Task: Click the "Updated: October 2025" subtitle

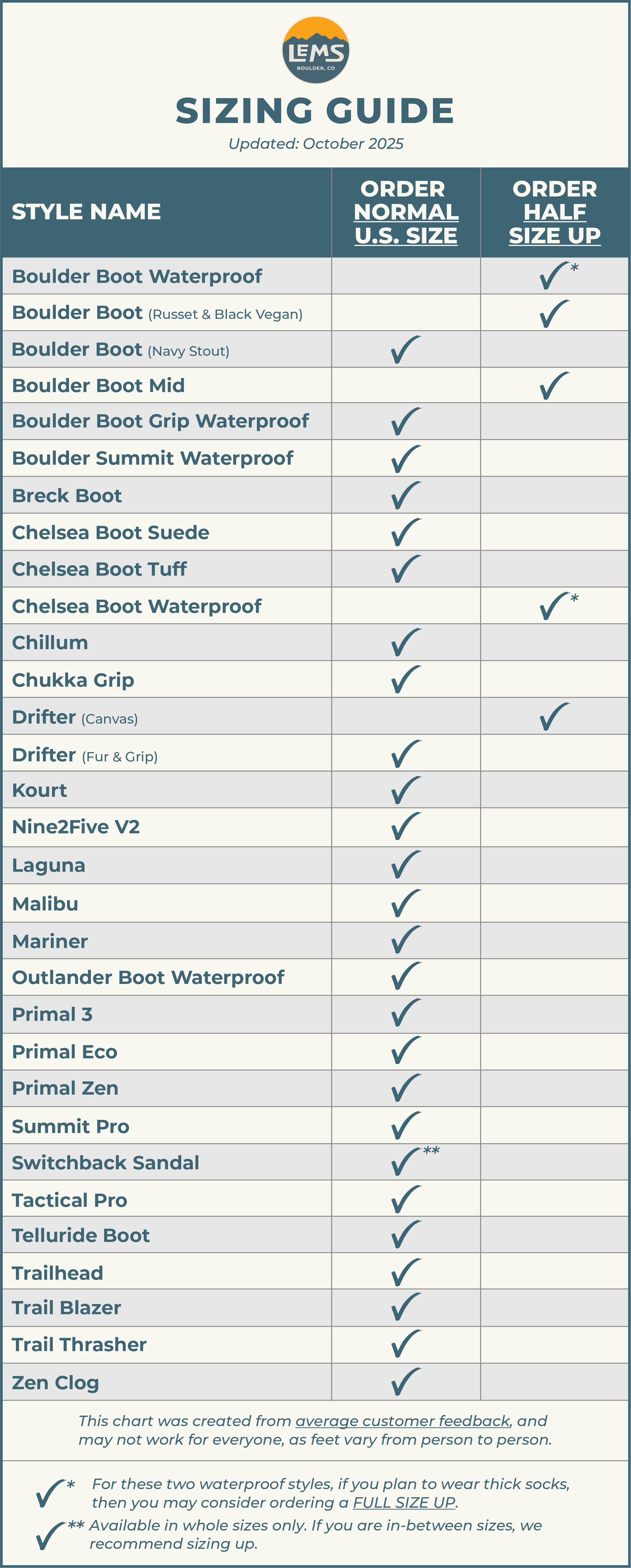Action: (x=316, y=144)
